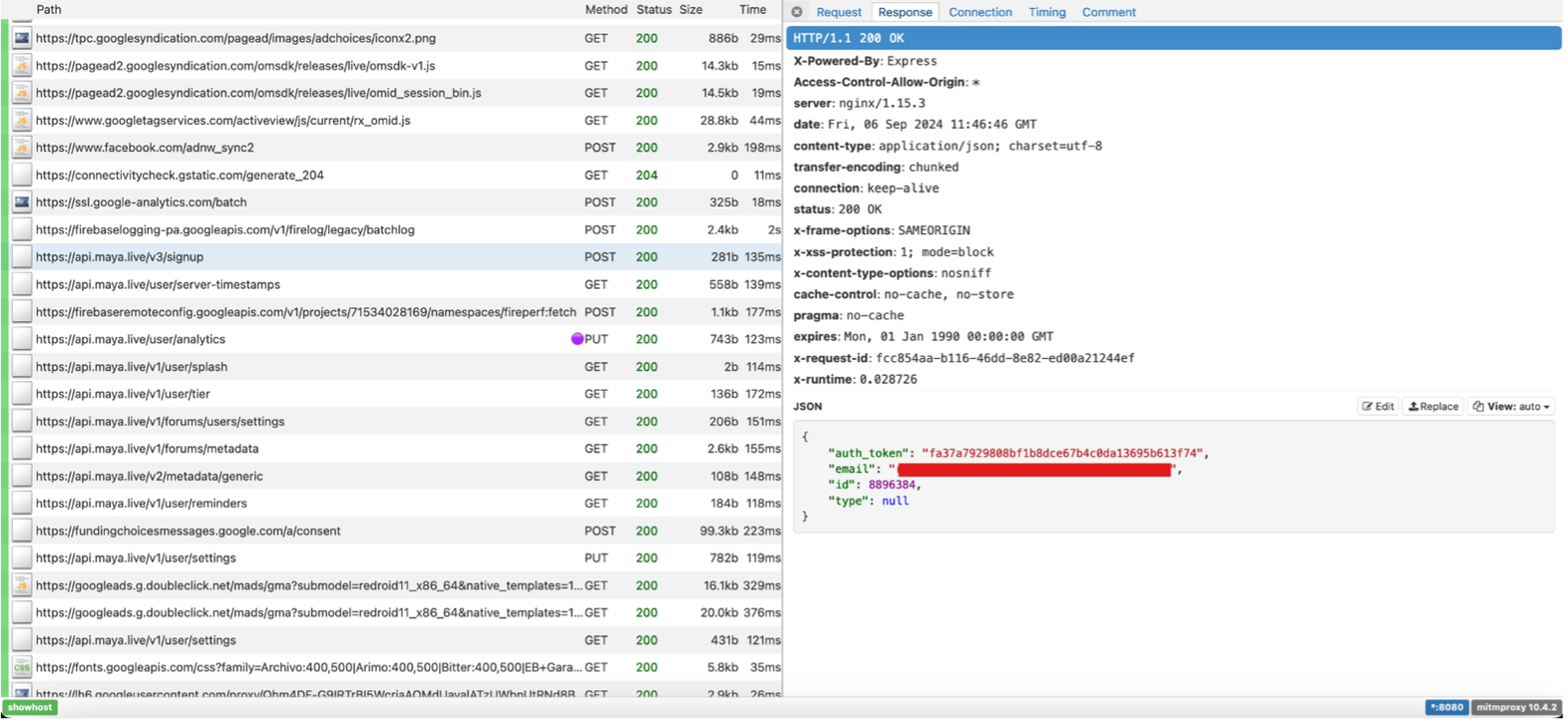This screenshot has height=721, width=1568.
Task: Toggle the showhost option badge
Action: pos(30,707)
